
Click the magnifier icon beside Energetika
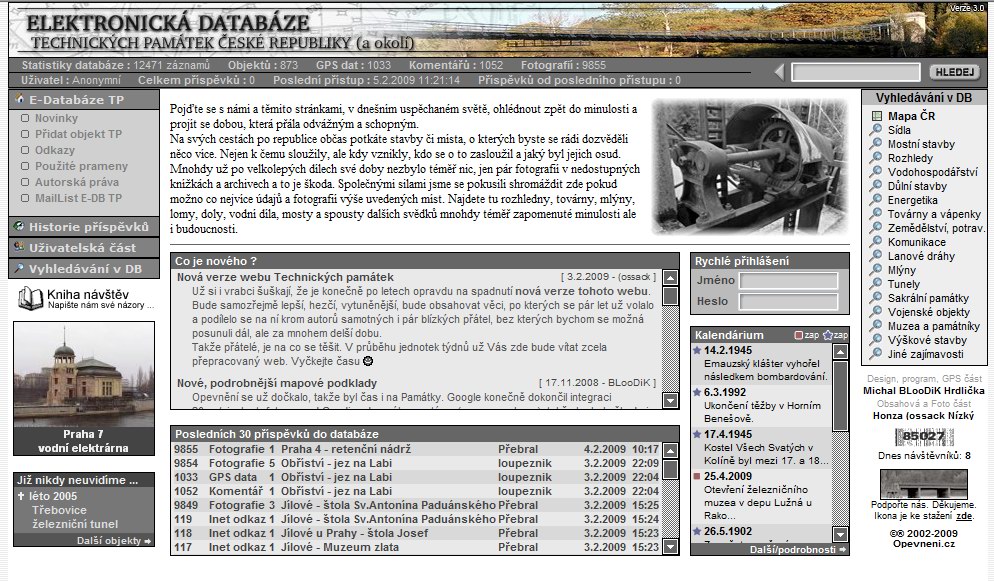876,200
